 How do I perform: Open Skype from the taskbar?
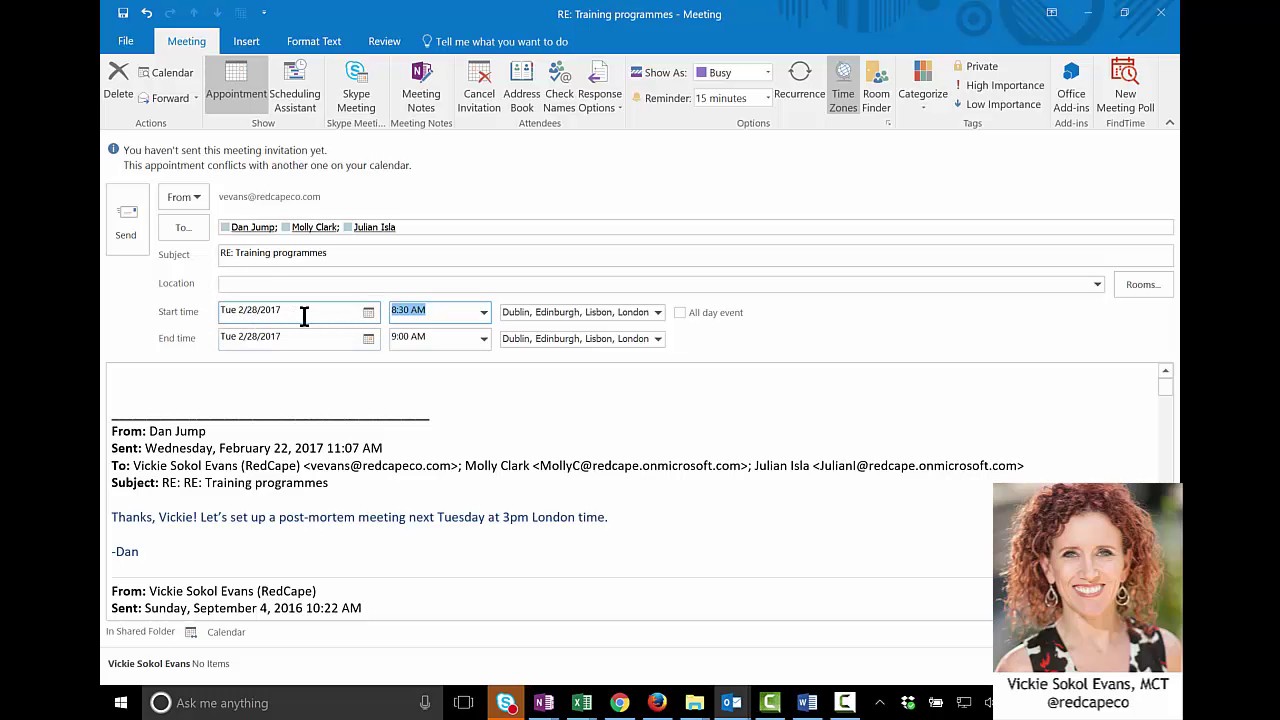506,703
